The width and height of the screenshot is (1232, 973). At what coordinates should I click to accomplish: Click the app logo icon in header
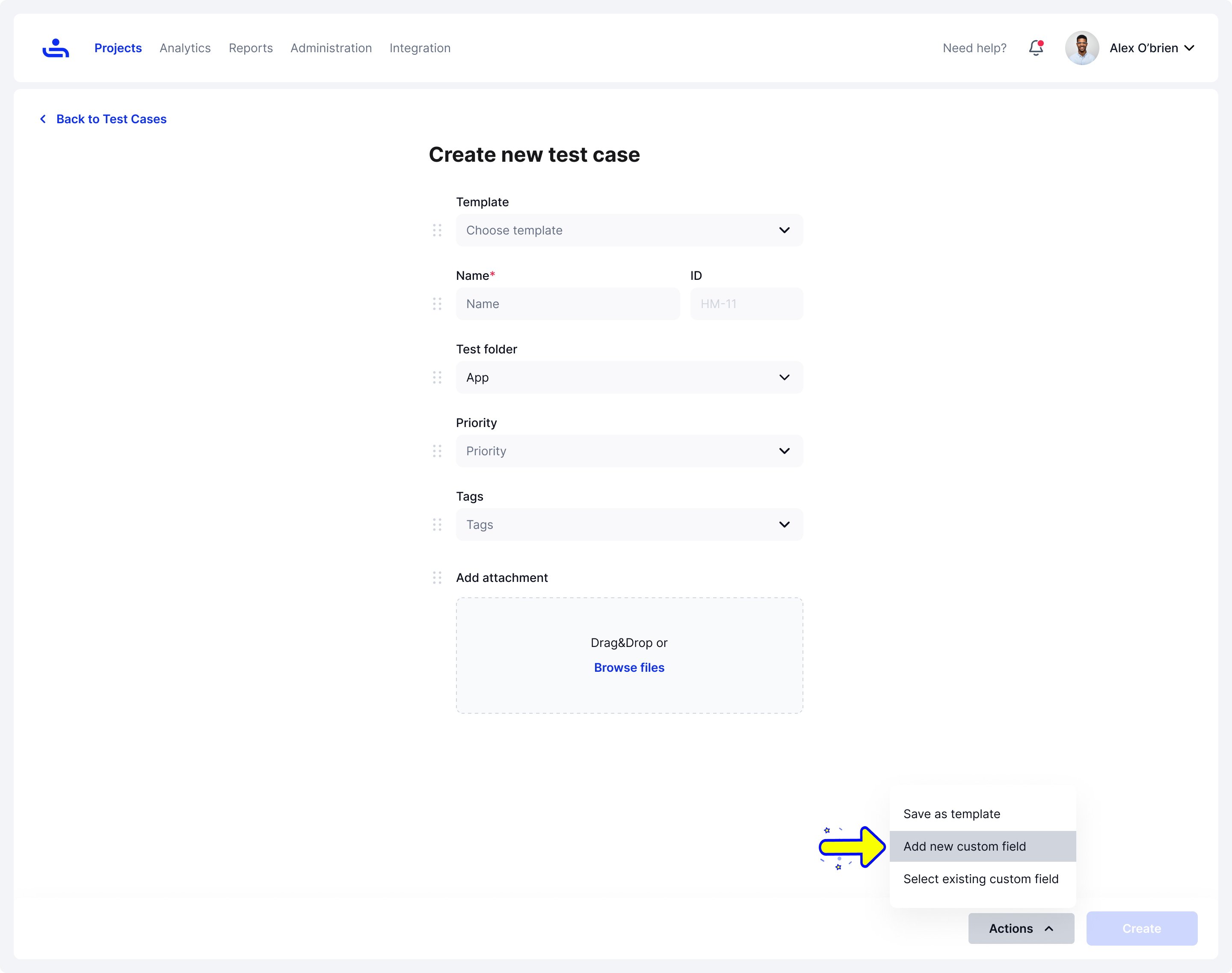(56, 48)
